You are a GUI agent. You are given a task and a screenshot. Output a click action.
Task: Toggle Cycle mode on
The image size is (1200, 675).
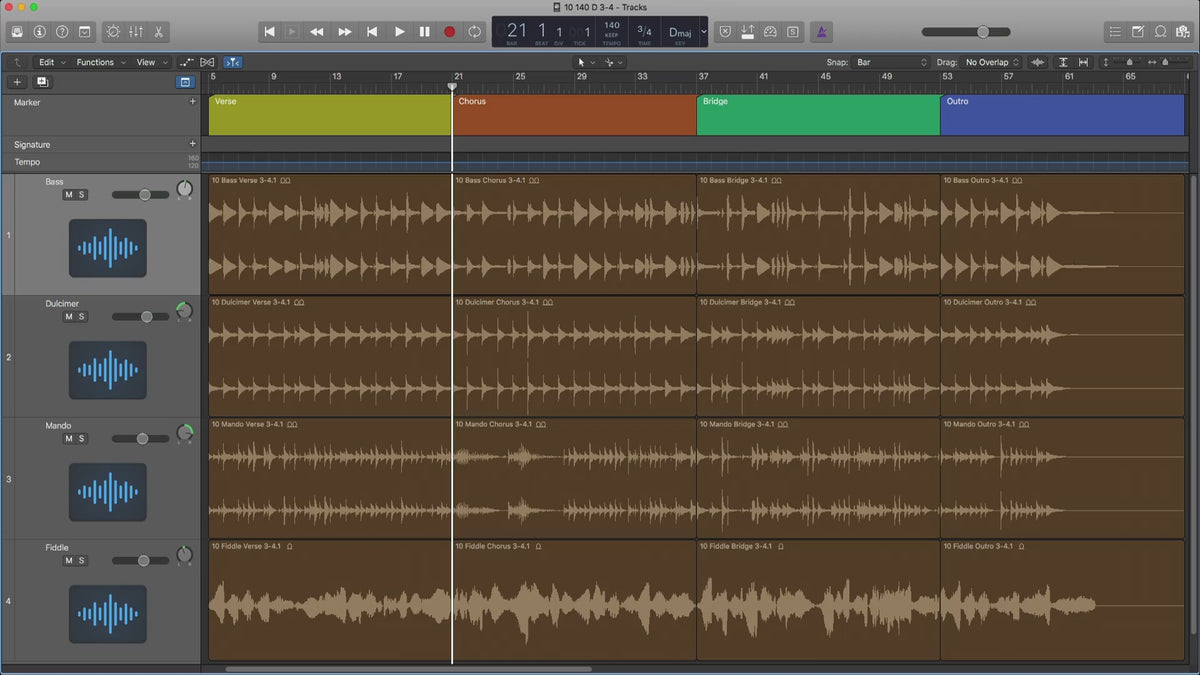coord(474,32)
